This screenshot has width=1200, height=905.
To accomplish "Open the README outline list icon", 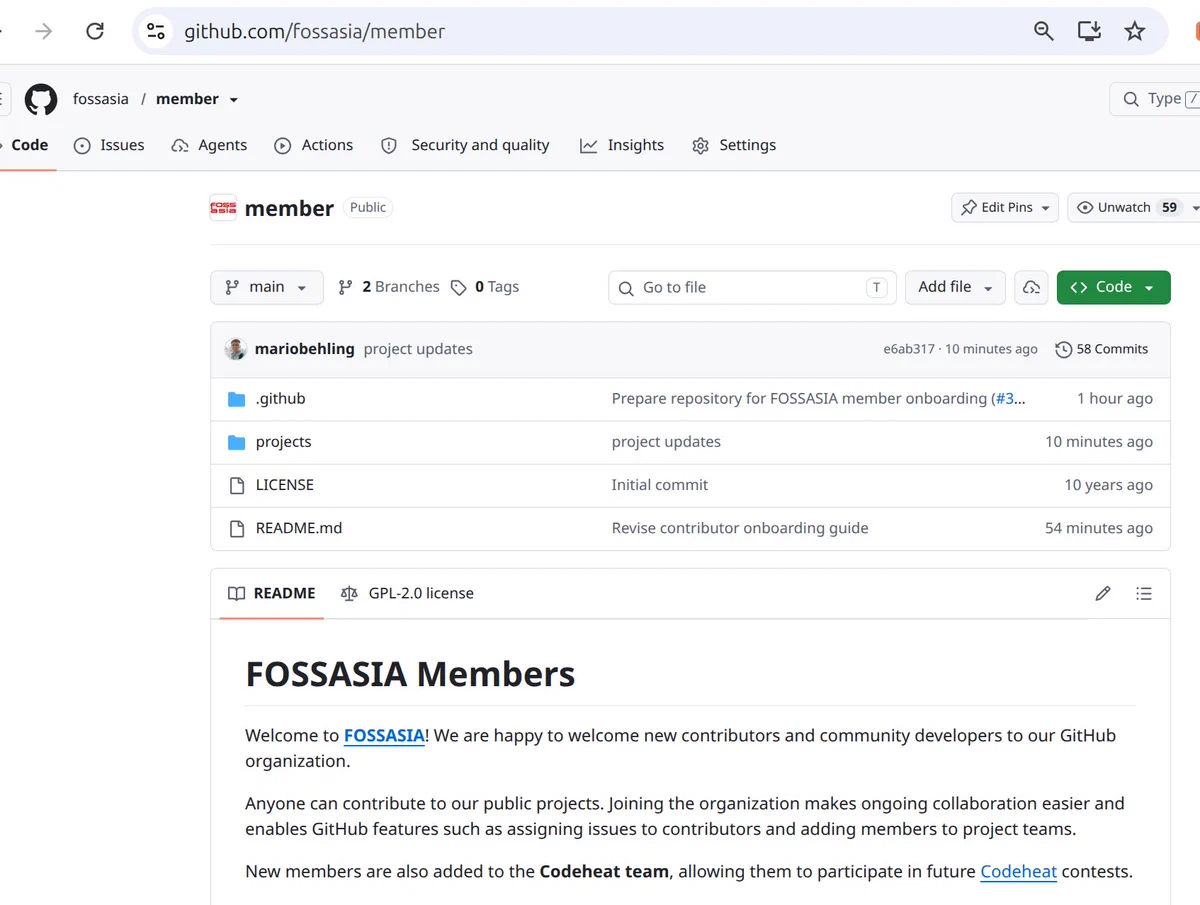I will tap(1144, 594).
